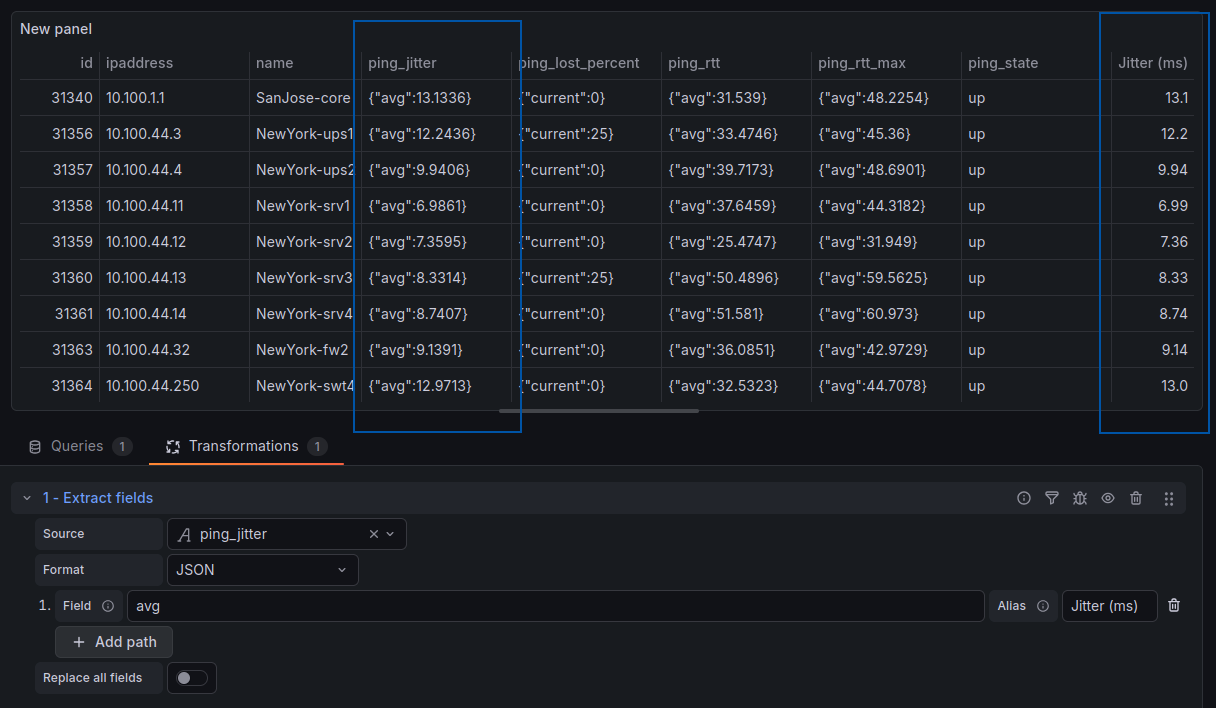Click the drag handle on Extract fields
The image size is (1216, 708).
1168,498
